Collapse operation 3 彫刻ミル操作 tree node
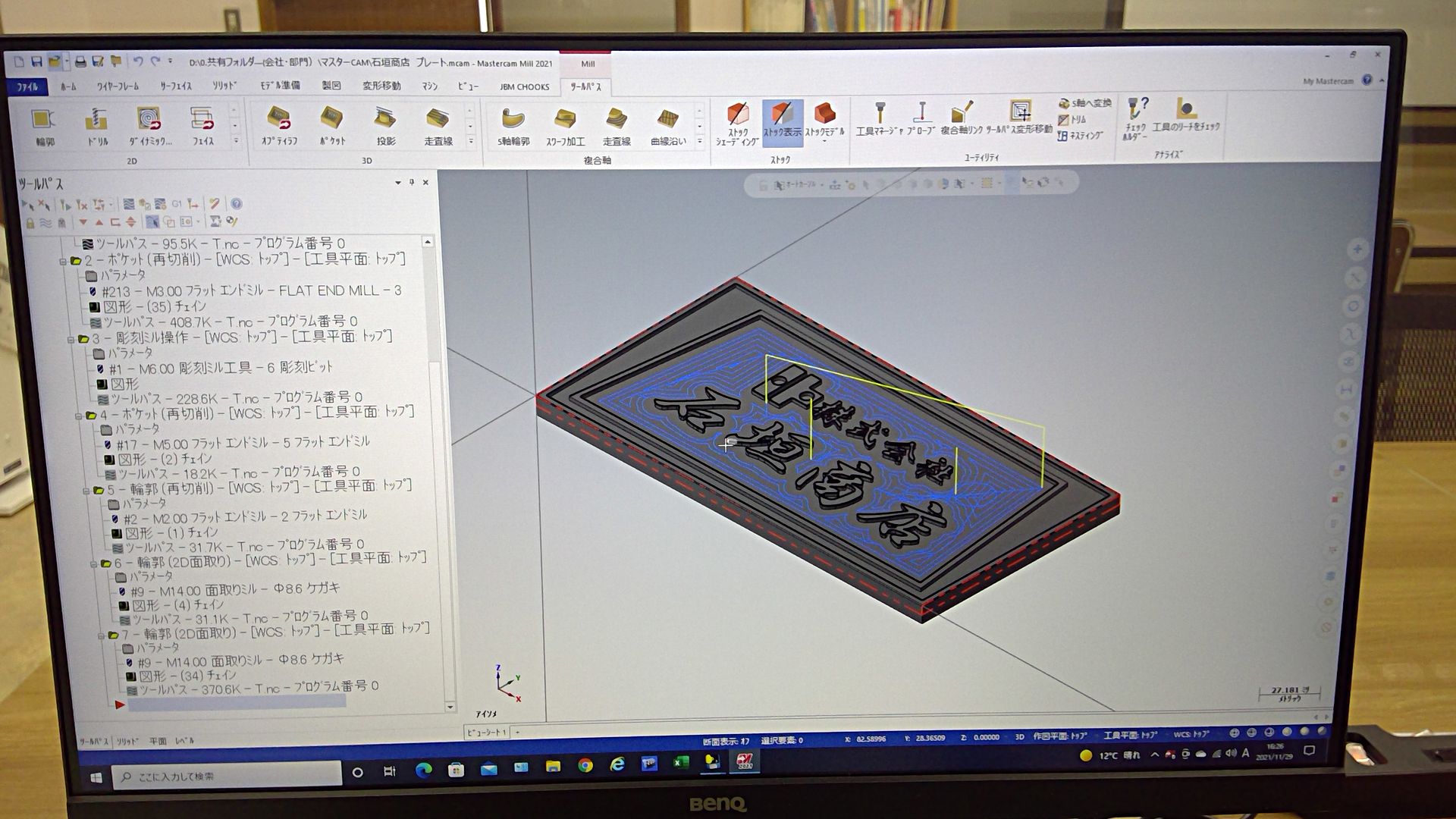This screenshot has height=819, width=1456. click(71, 340)
